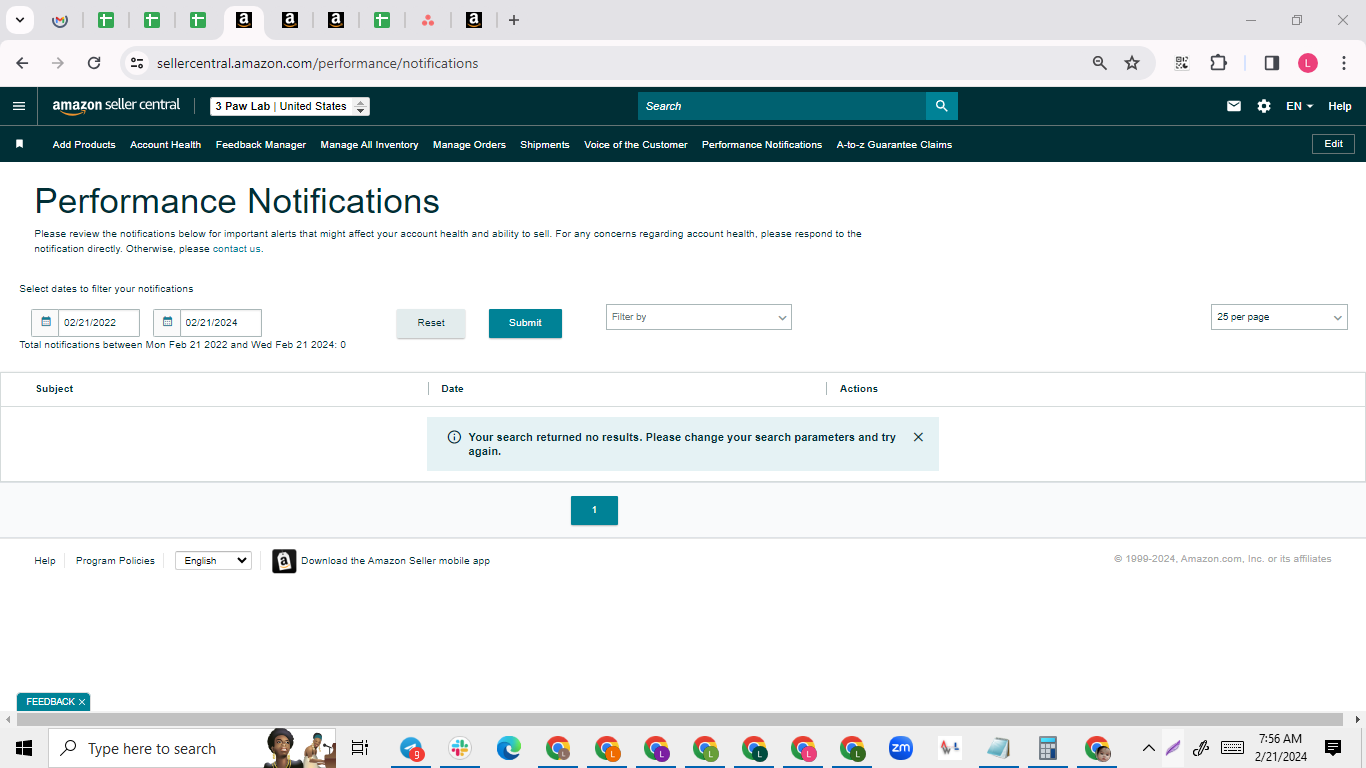The image size is (1366, 768).
Task: Click the browser zoom magnifier icon
Action: pyautogui.click(x=1100, y=63)
